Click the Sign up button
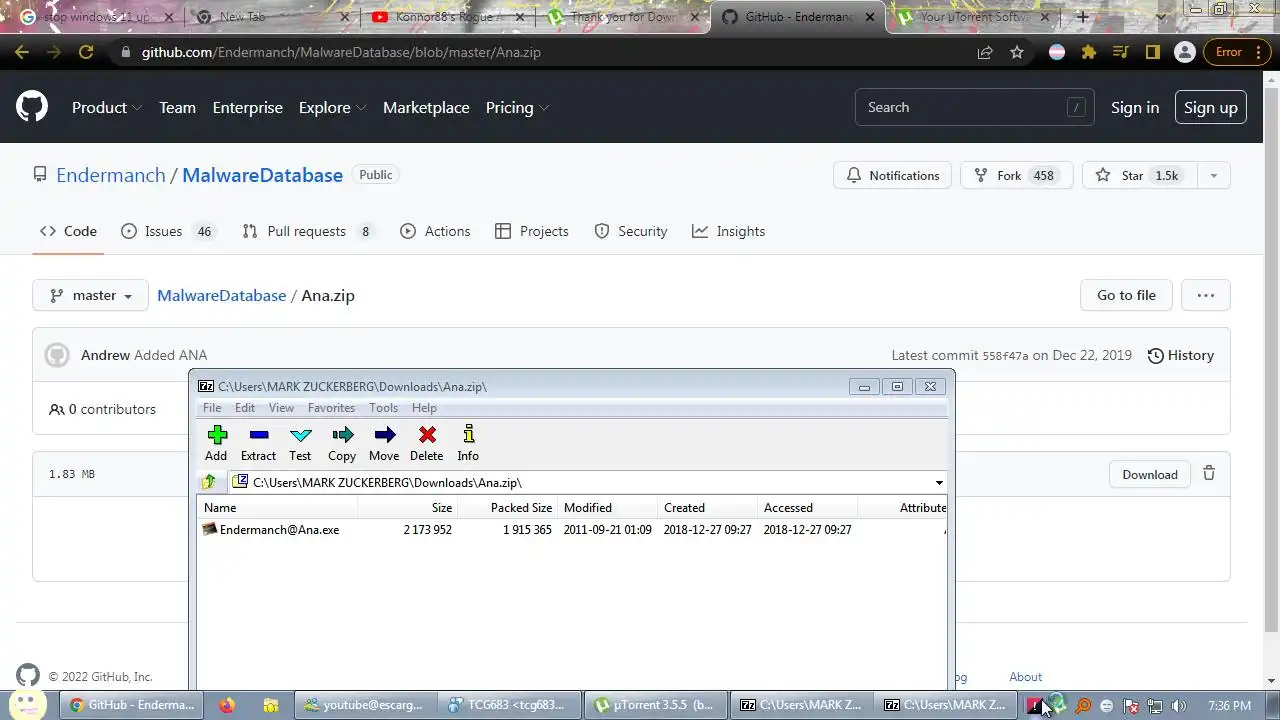The image size is (1280, 720). click(x=1210, y=107)
